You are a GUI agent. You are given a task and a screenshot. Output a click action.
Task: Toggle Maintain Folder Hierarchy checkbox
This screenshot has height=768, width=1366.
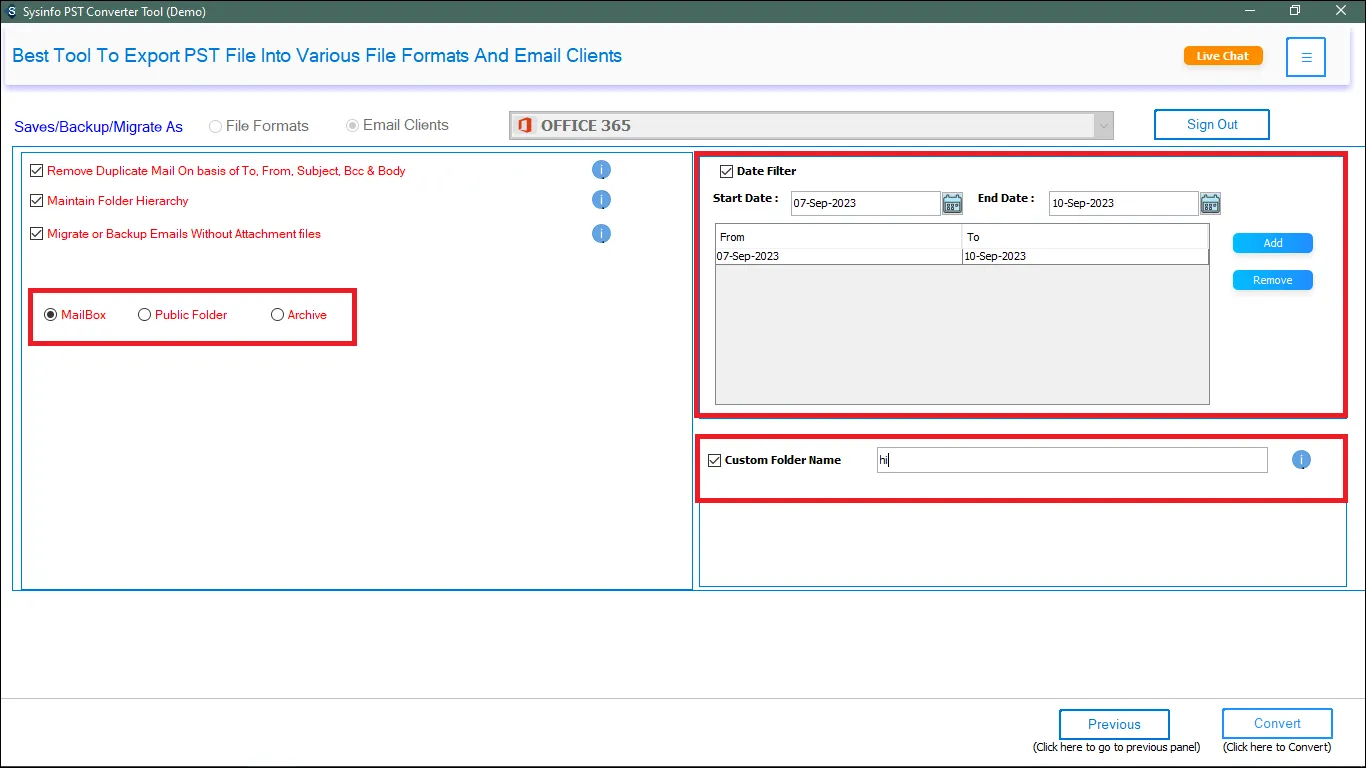tap(37, 201)
